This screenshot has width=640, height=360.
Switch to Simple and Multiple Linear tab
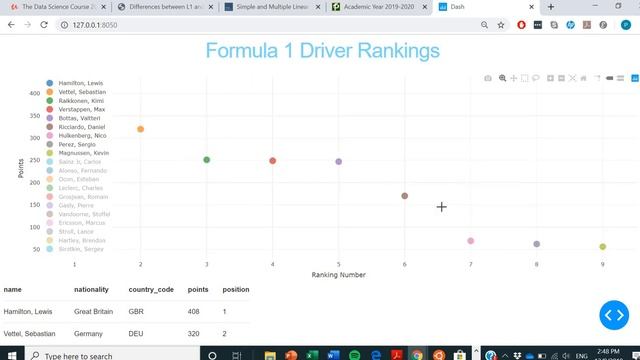click(x=271, y=7)
